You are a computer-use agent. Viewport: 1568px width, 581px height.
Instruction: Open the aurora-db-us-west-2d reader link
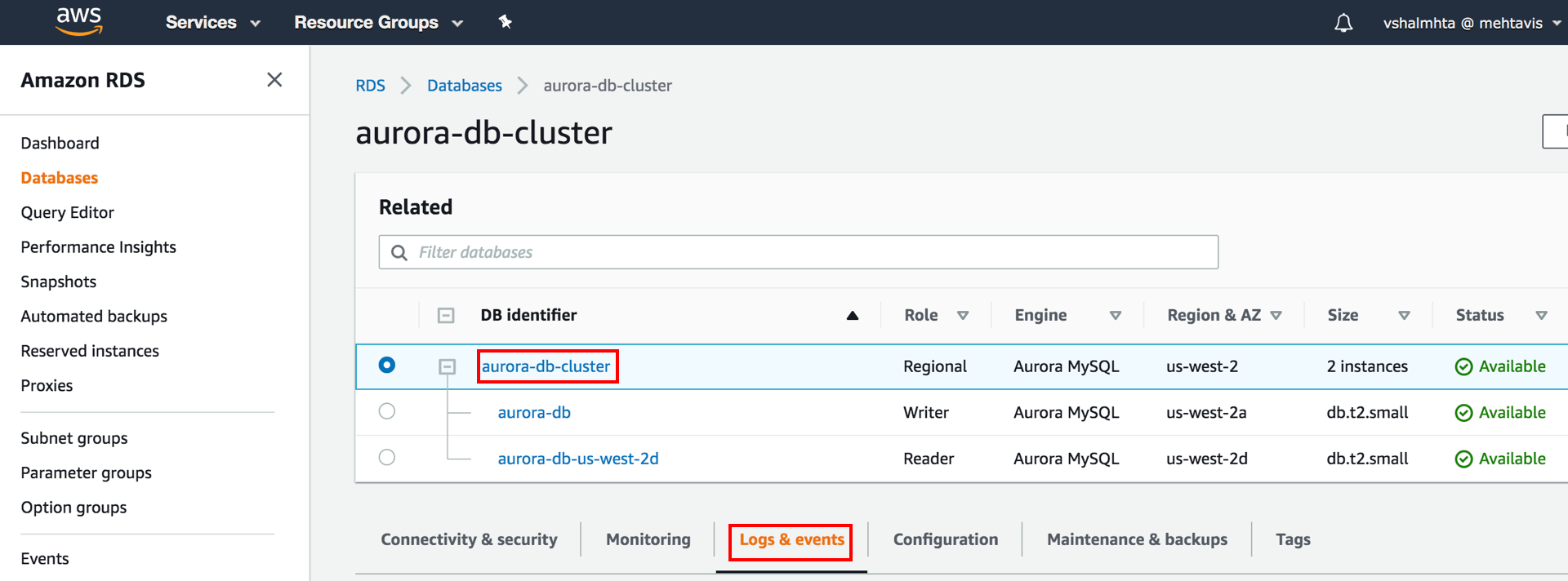(x=578, y=459)
